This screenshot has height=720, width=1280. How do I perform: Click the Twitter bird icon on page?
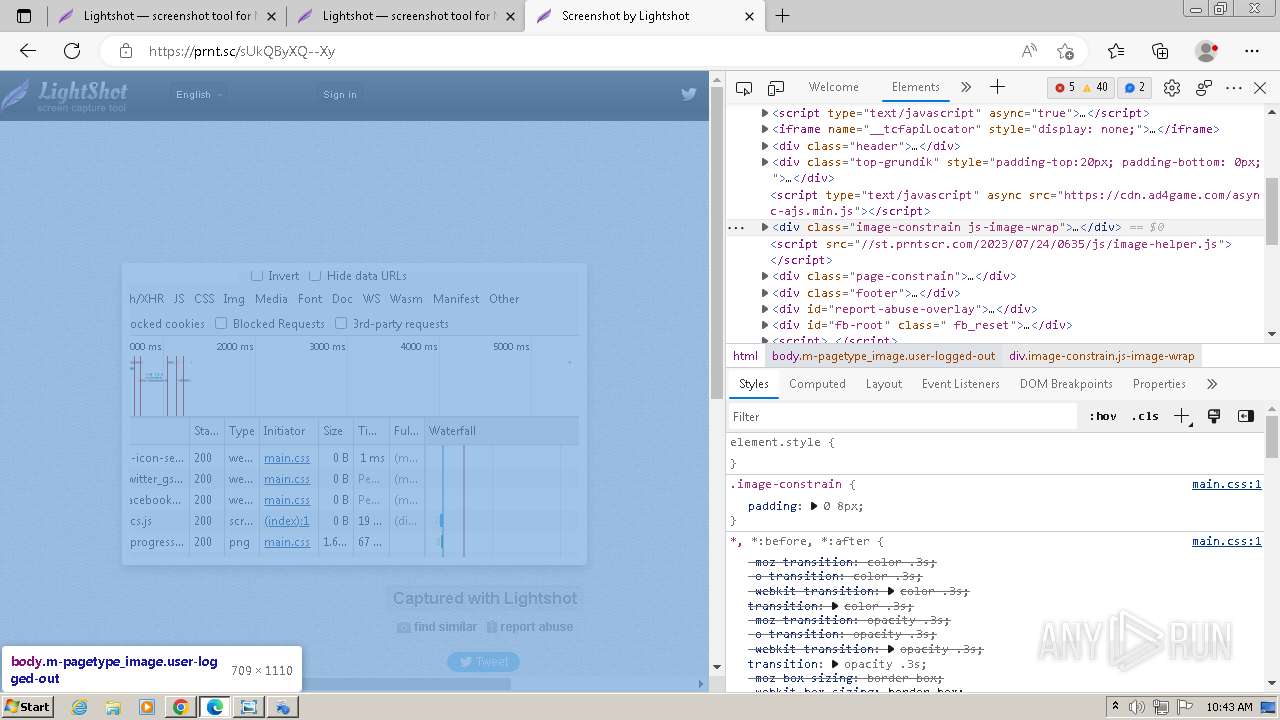tap(688, 94)
